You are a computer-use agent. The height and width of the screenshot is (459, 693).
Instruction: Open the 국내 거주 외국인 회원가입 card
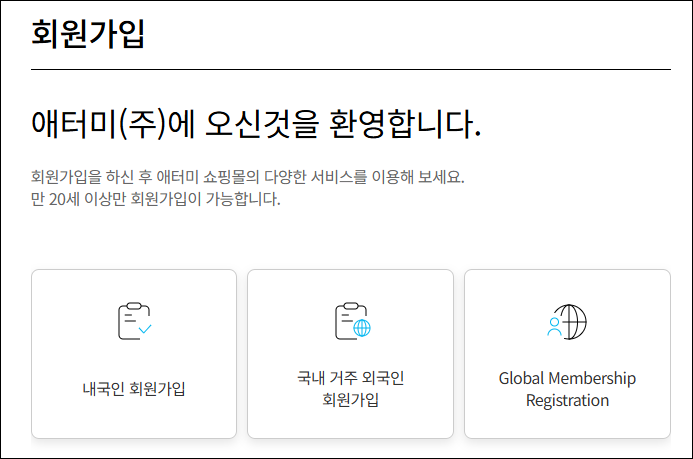(350, 354)
